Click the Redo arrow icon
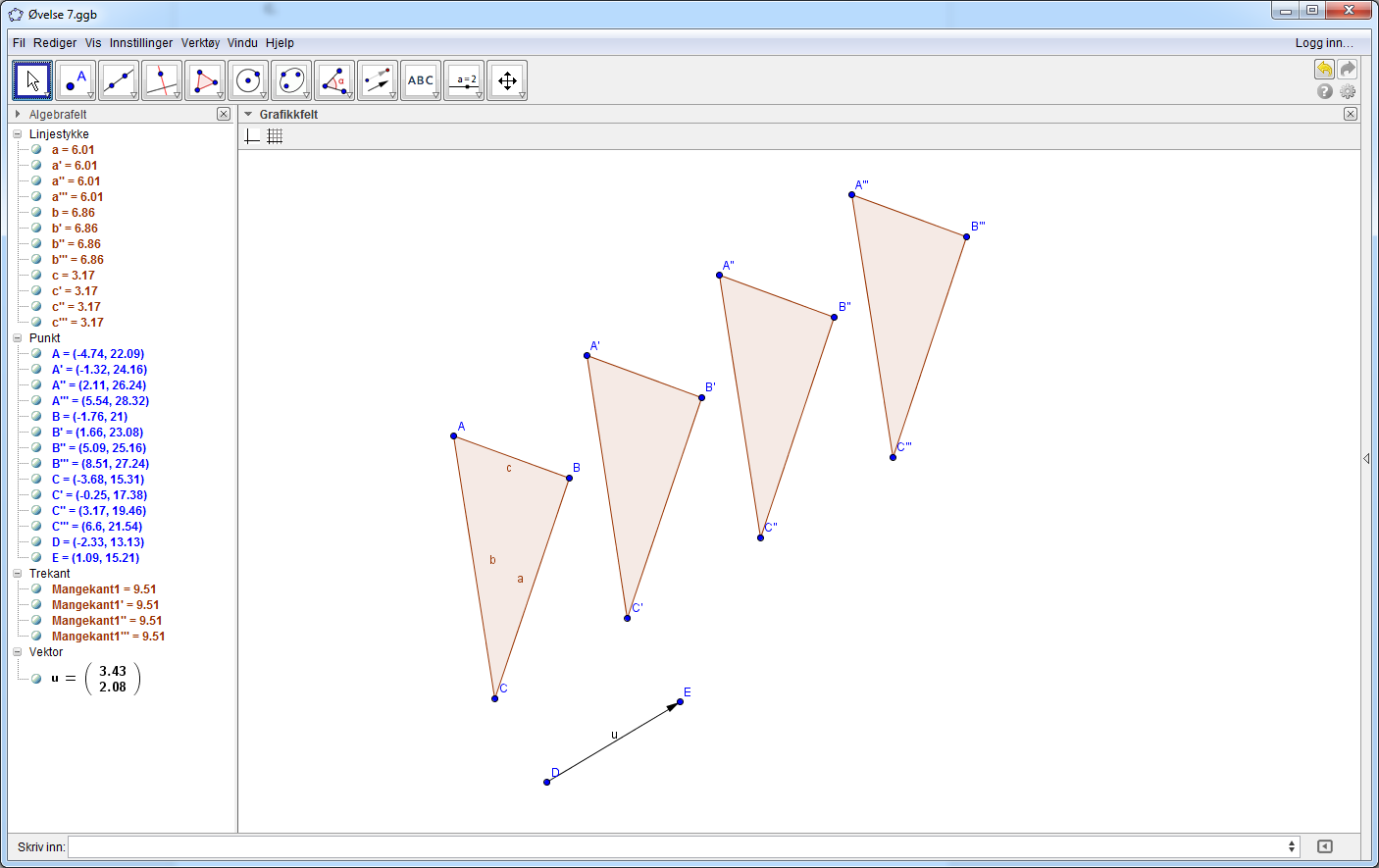The height and width of the screenshot is (868, 1379). pos(1348,69)
